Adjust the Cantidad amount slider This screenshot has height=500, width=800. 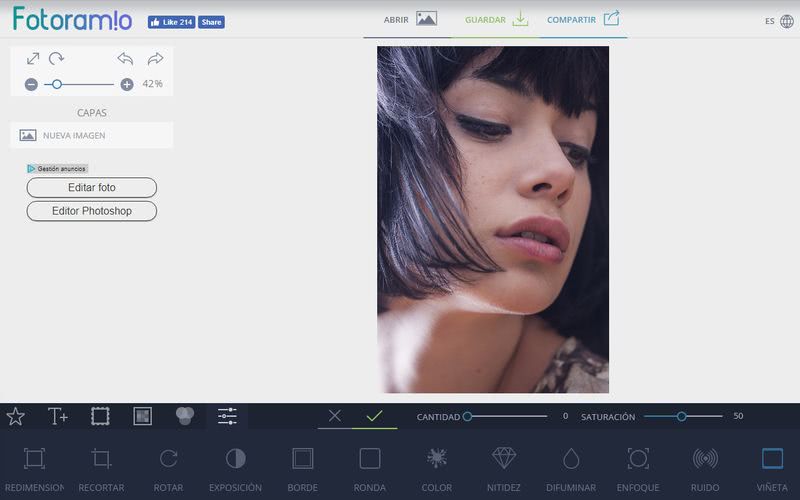click(505, 417)
